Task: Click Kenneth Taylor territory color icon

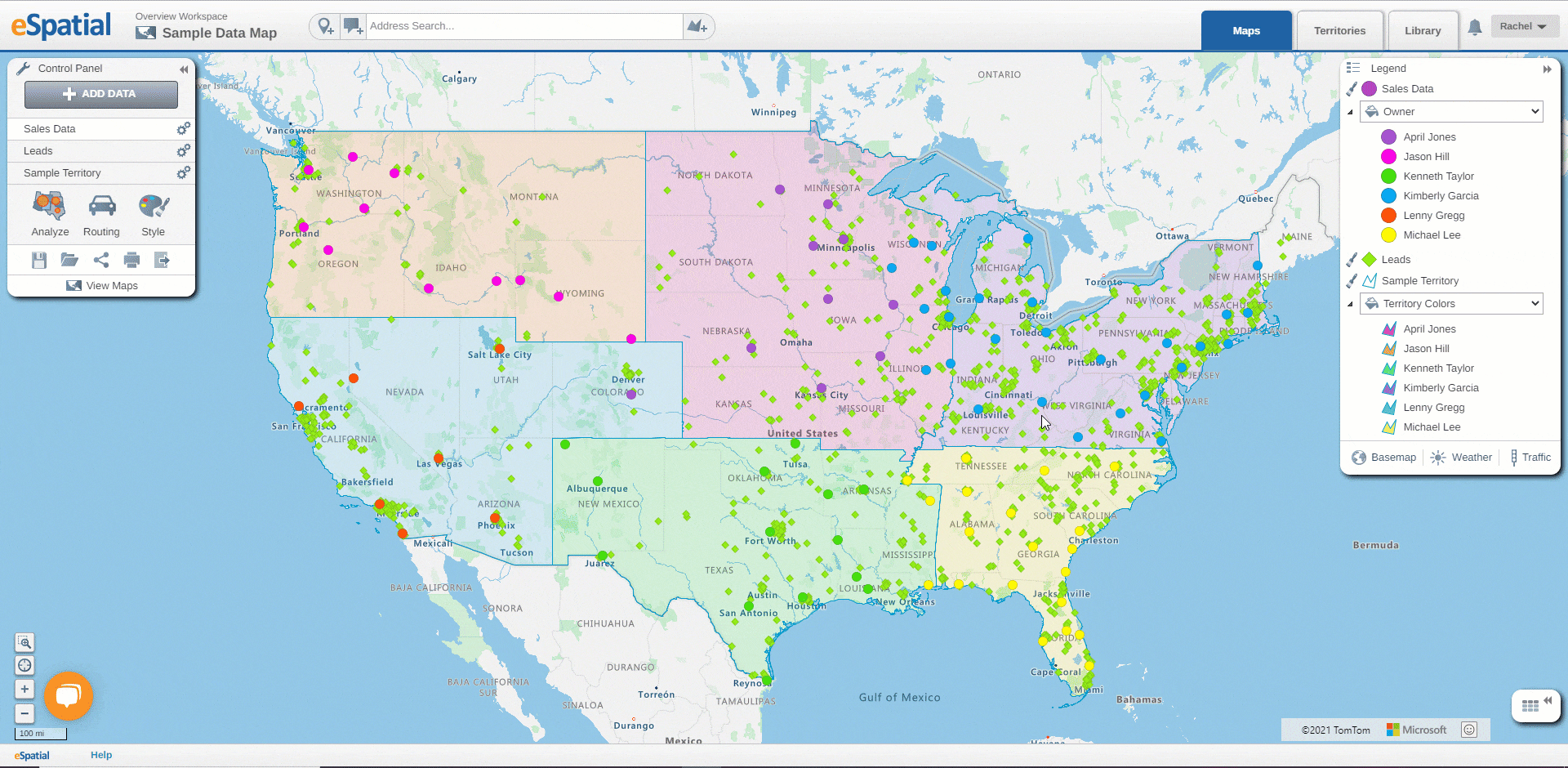Action: 1388,368
